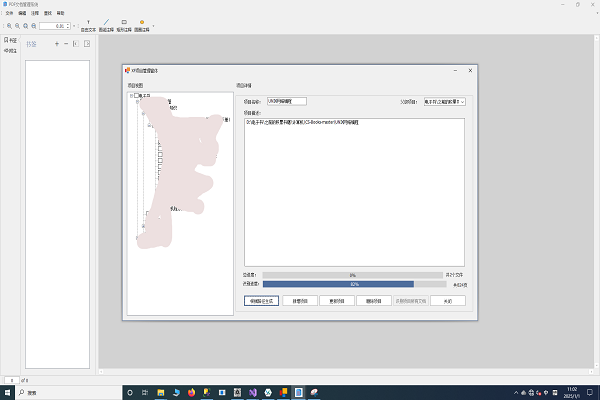Image resolution: width=600 pixels, height=400 pixels.
Task: Select the orange circle annotation tool
Action: (x=142, y=26)
